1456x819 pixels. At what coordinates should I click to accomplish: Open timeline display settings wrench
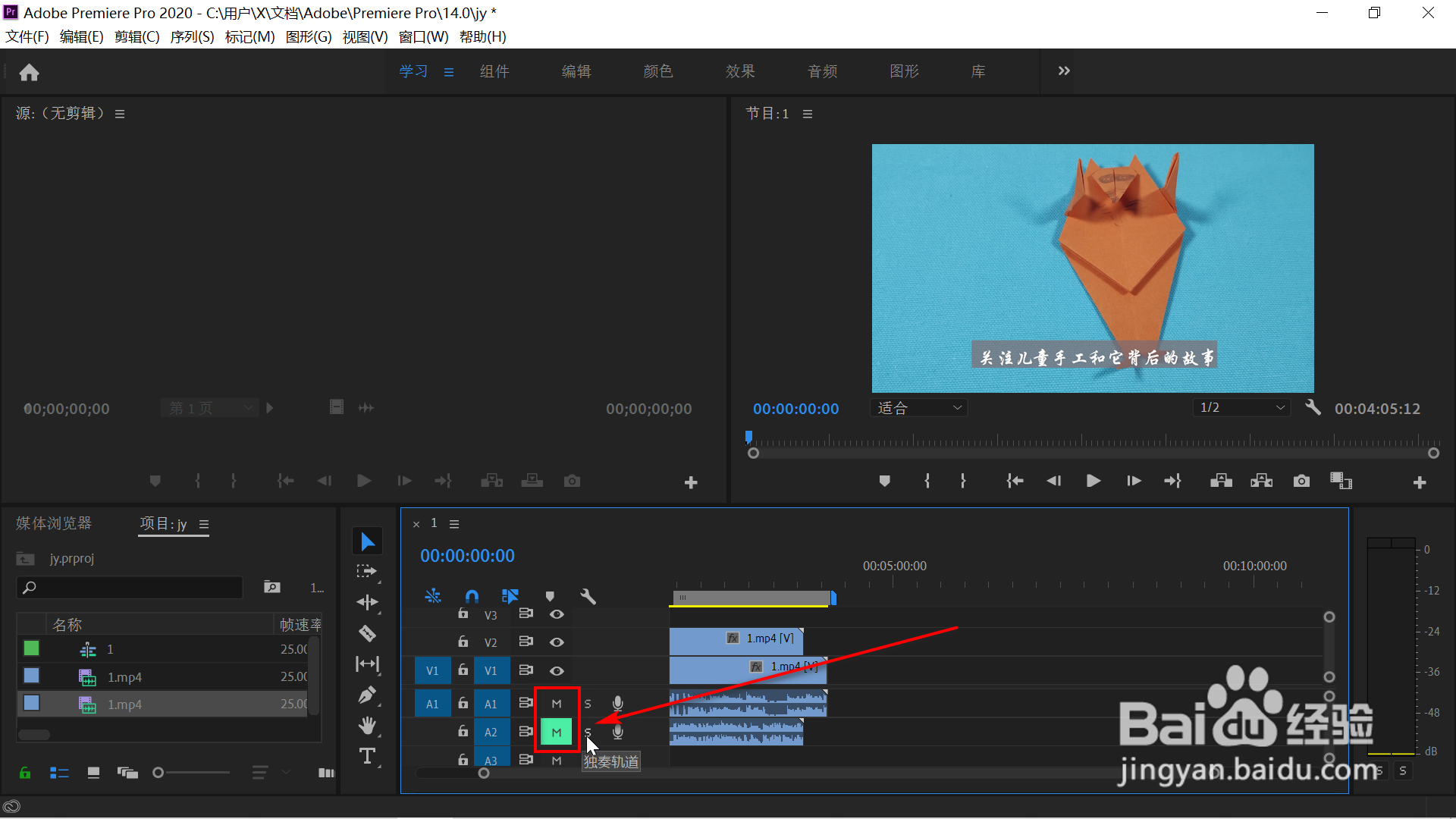click(588, 597)
